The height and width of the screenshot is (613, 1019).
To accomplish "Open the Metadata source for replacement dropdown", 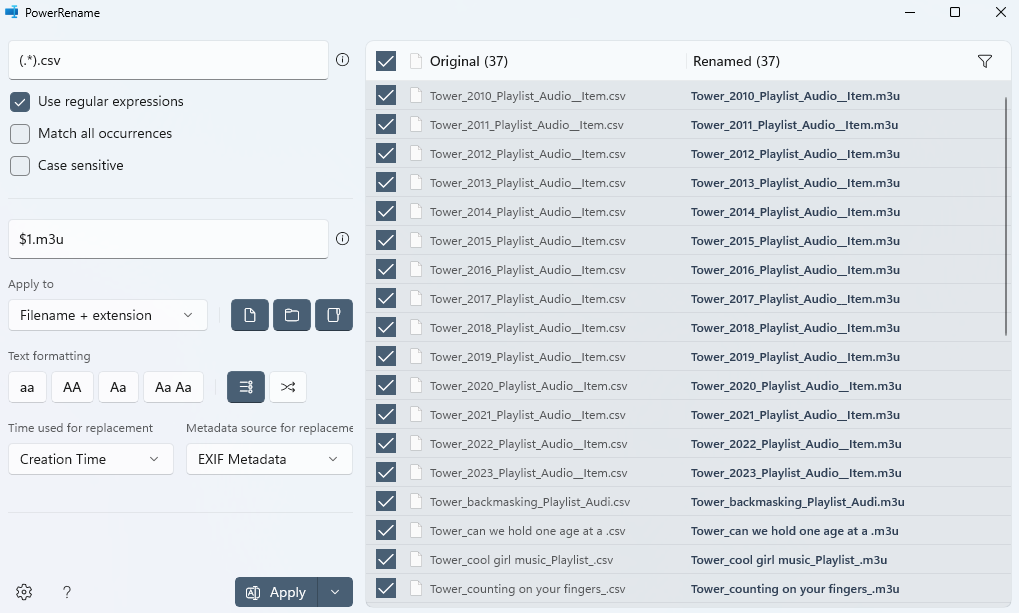I will [268, 459].
